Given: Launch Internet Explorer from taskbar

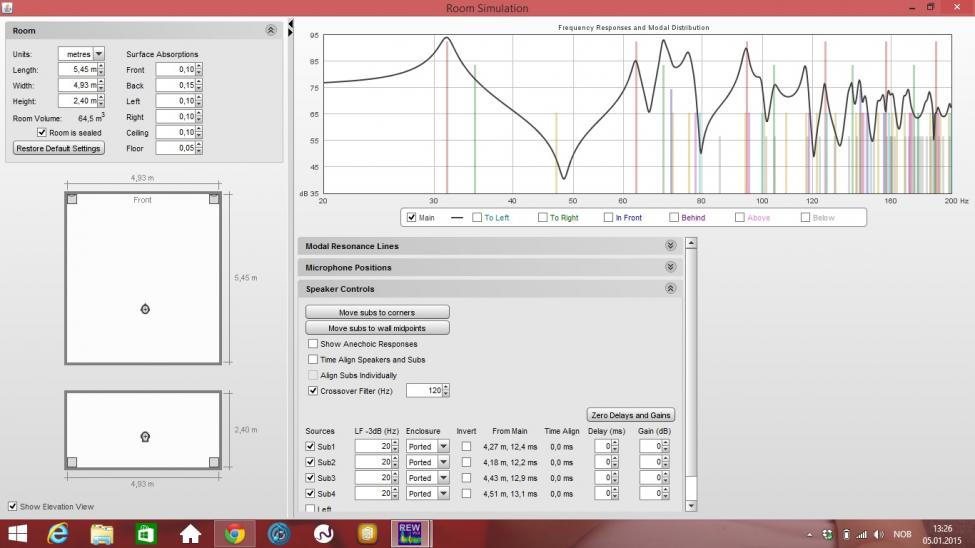Looking at the screenshot, I should coord(58,534).
